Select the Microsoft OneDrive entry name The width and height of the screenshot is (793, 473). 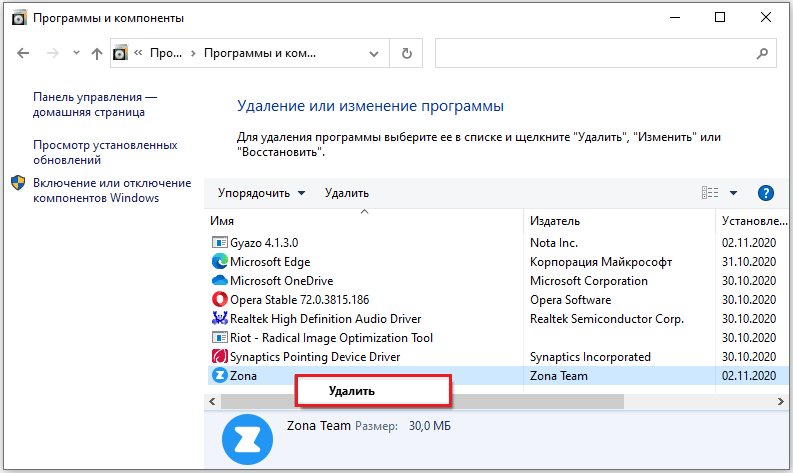click(281, 281)
